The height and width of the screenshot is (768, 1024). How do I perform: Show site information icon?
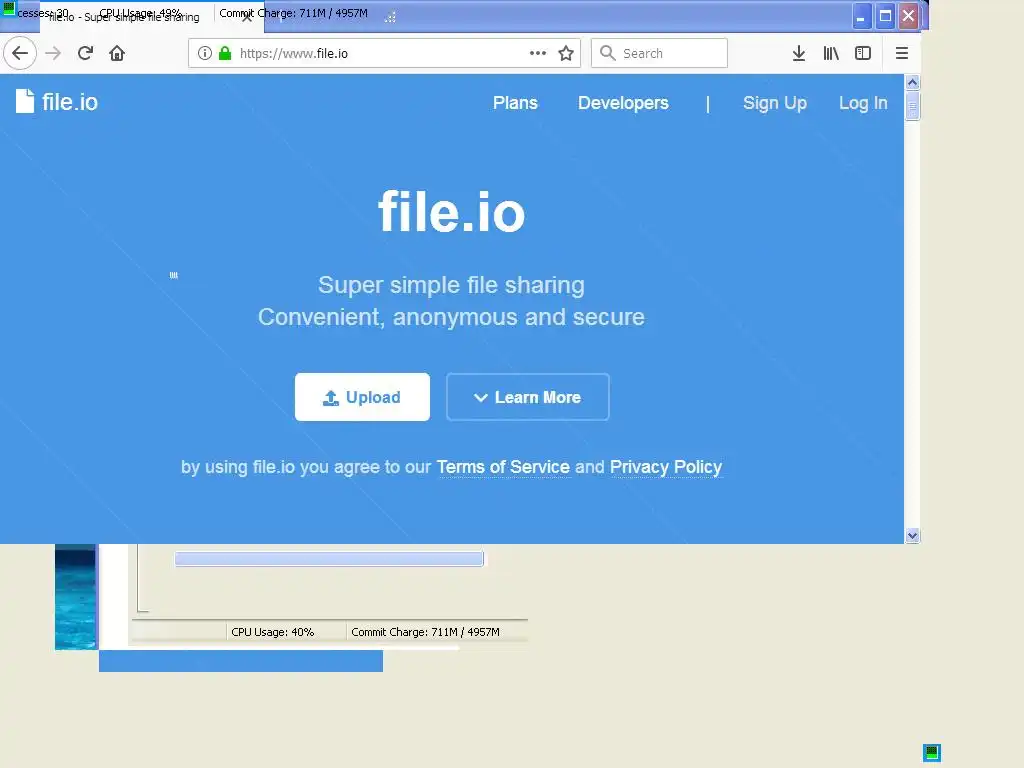(x=204, y=54)
